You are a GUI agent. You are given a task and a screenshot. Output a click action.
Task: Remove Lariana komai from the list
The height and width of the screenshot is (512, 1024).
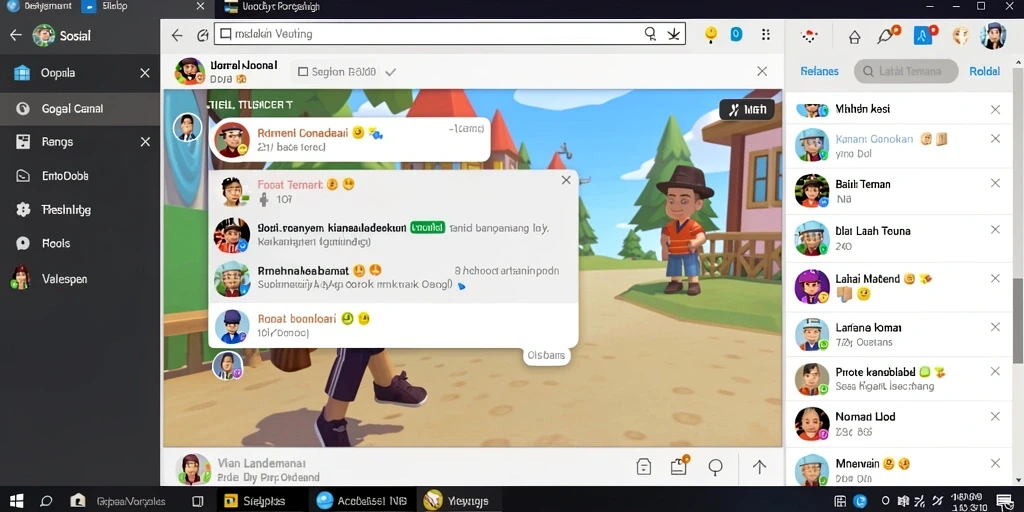(x=995, y=327)
